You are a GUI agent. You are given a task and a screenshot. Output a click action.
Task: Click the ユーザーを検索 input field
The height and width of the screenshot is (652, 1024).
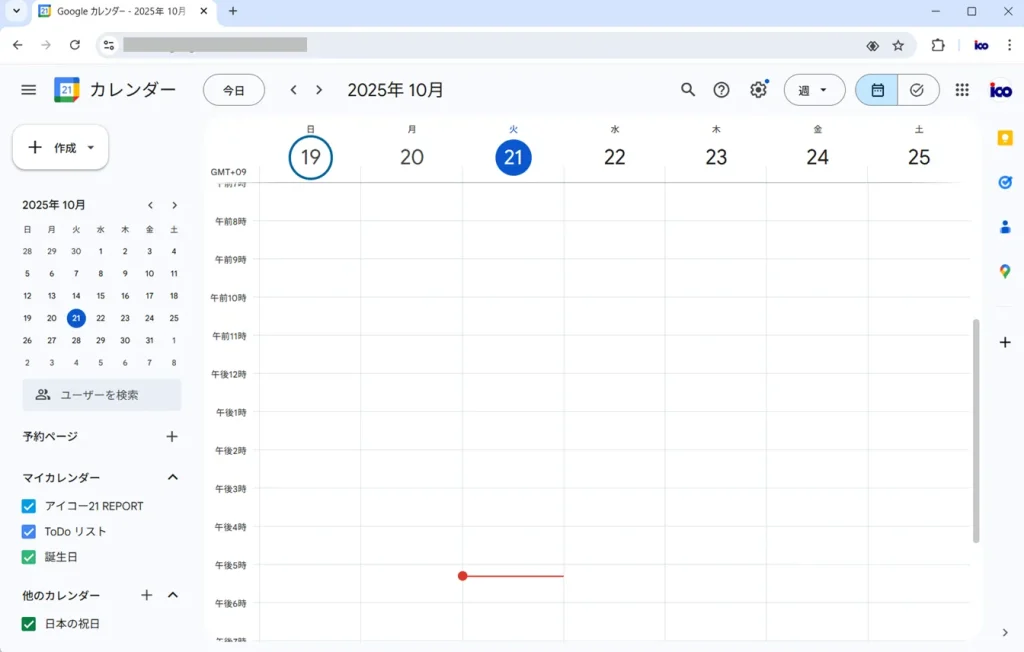click(102, 395)
